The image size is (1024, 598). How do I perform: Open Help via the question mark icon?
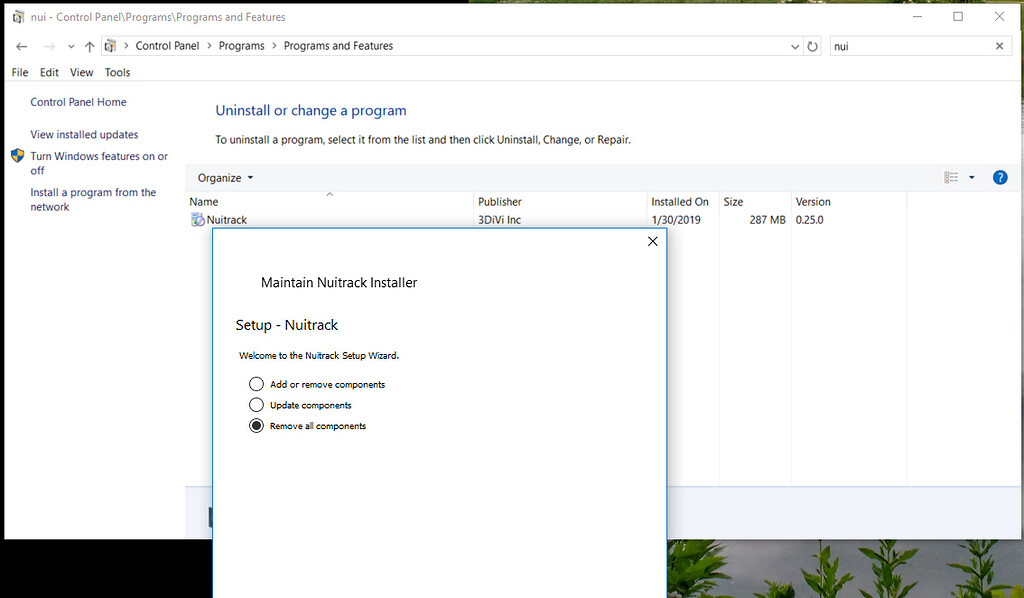coord(1000,177)
